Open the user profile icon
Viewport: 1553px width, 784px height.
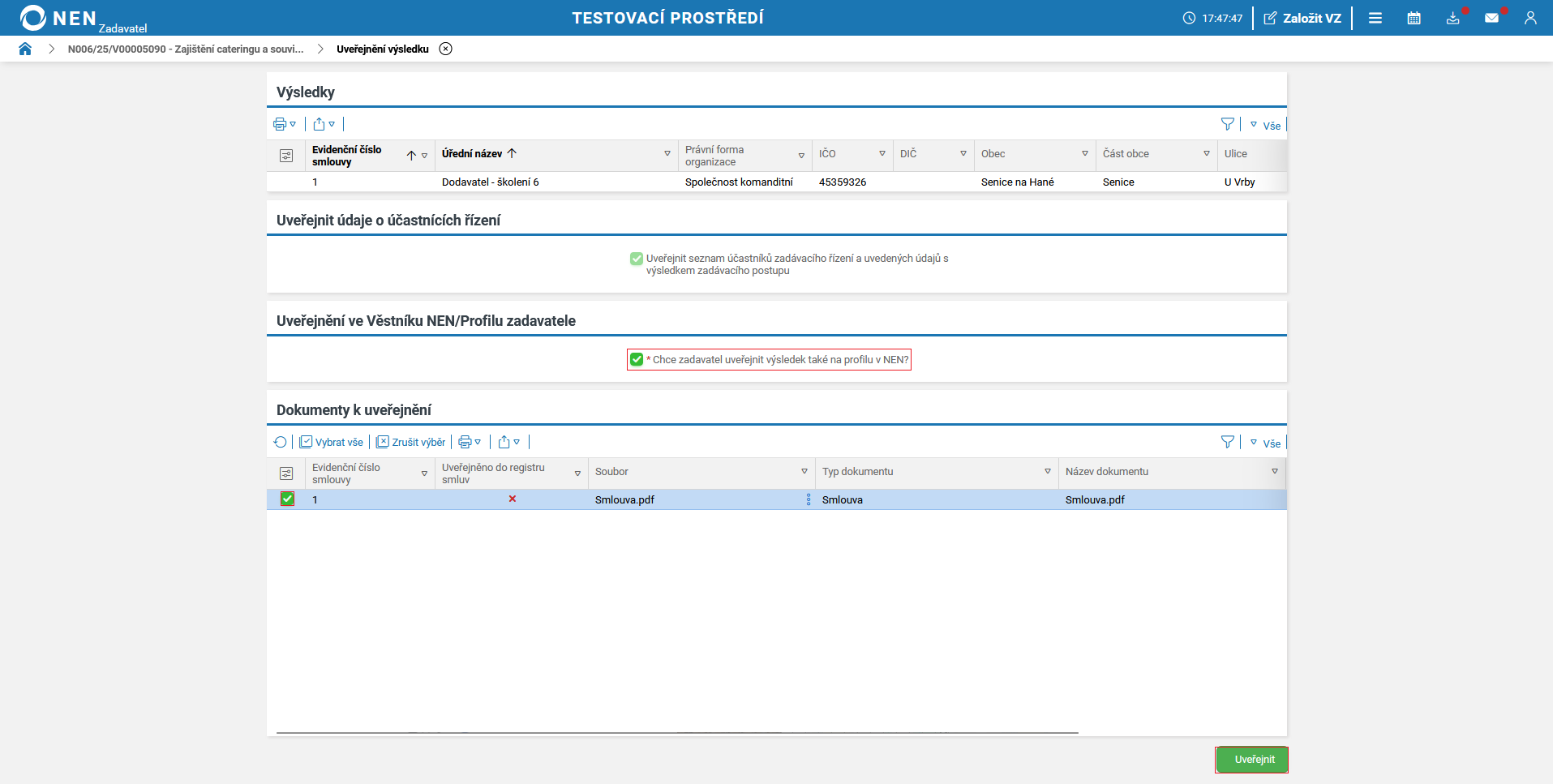click(1529, 18)
